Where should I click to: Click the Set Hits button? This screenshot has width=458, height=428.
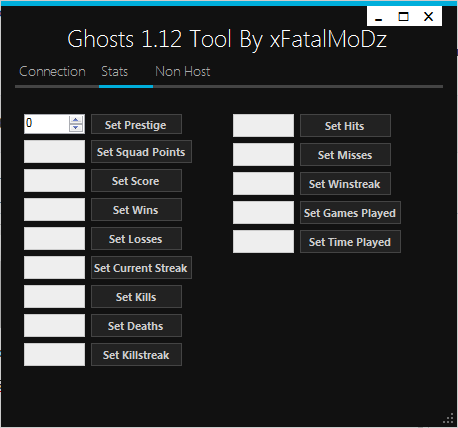click(x=345, y=126)
